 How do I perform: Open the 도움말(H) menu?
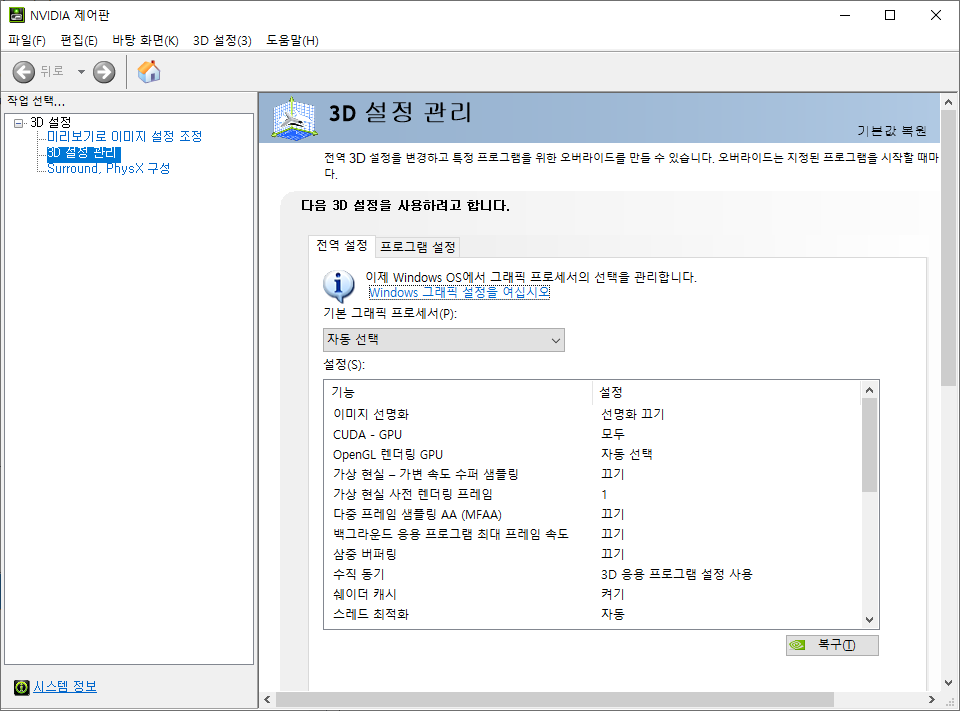tap(292, 40)
